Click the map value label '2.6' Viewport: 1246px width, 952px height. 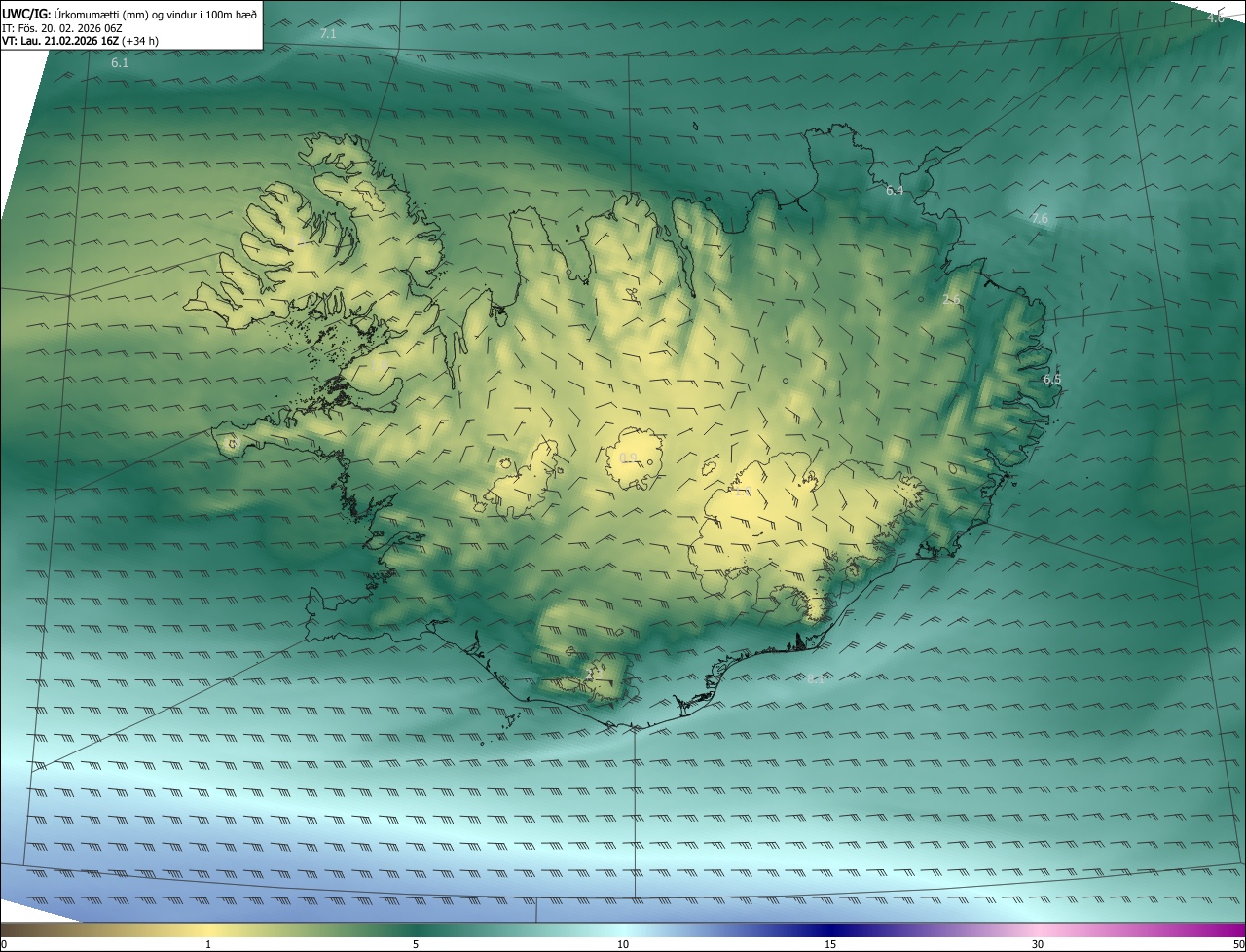point(951,300)
